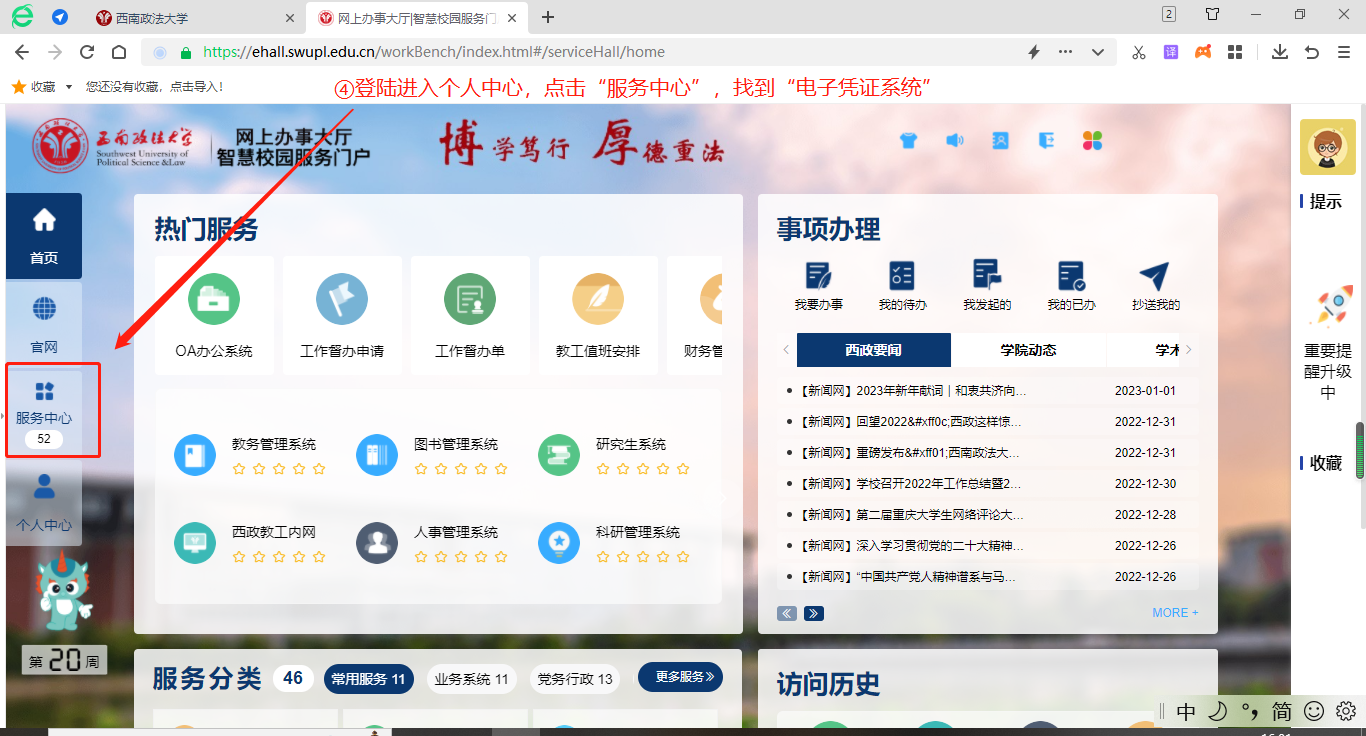Click the 服务中心 sidebar icon

point(44,391)
